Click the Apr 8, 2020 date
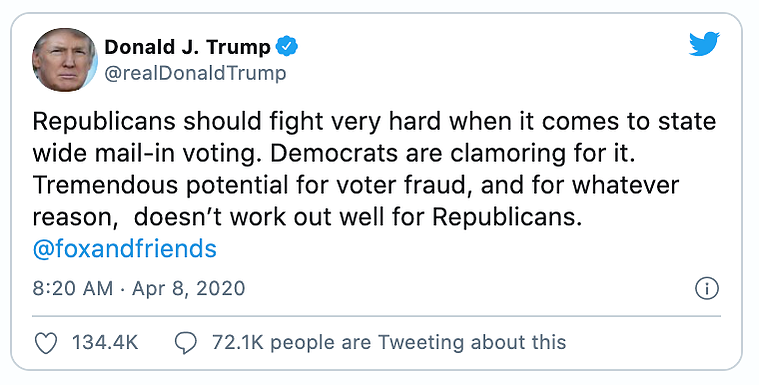Viewport: 759px width, 385px height. click(x=188, y=289)
